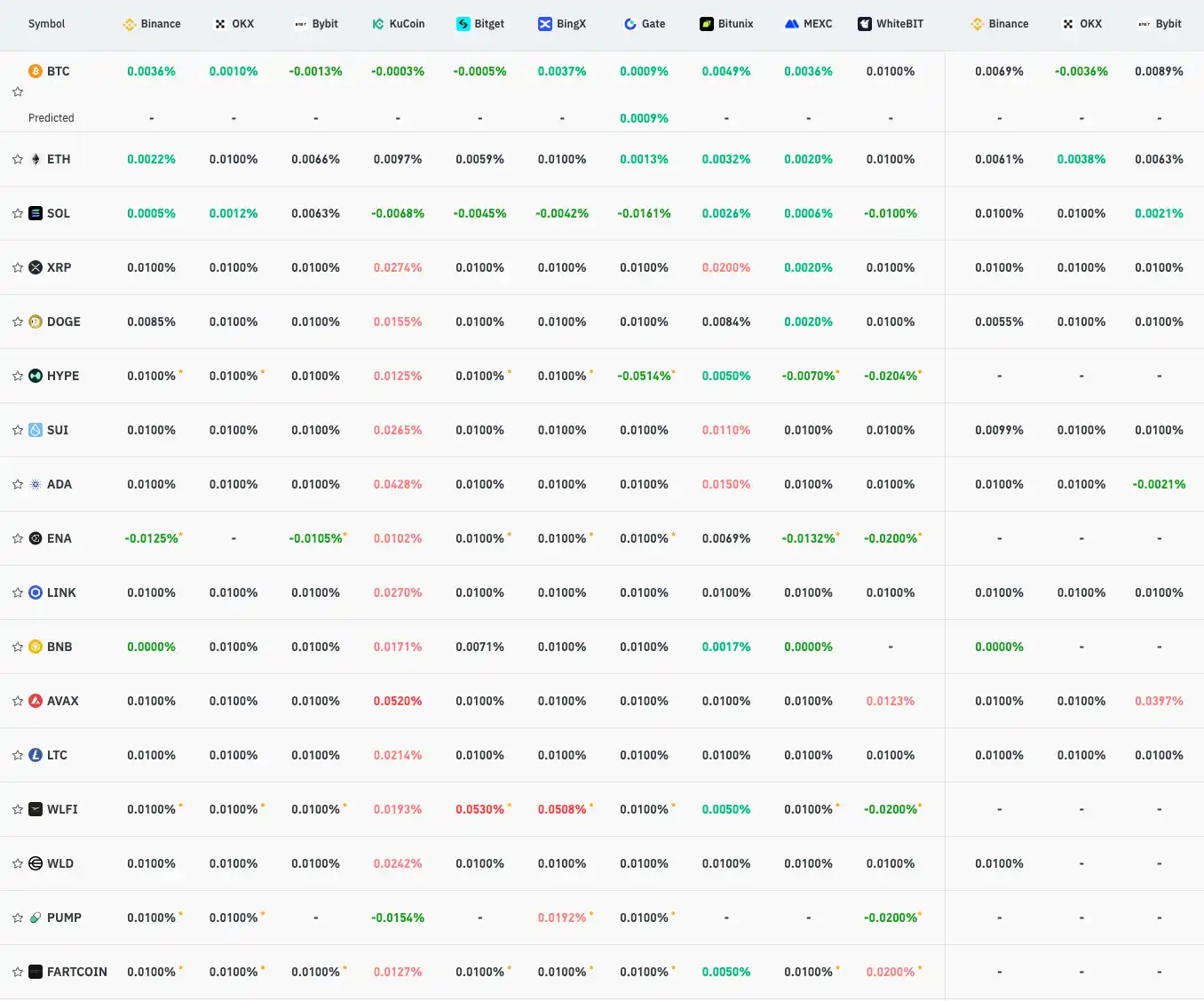Click the Dogecoin coin icon
The width and height of the screenshot is (1204, 1001).
(36, 322)
